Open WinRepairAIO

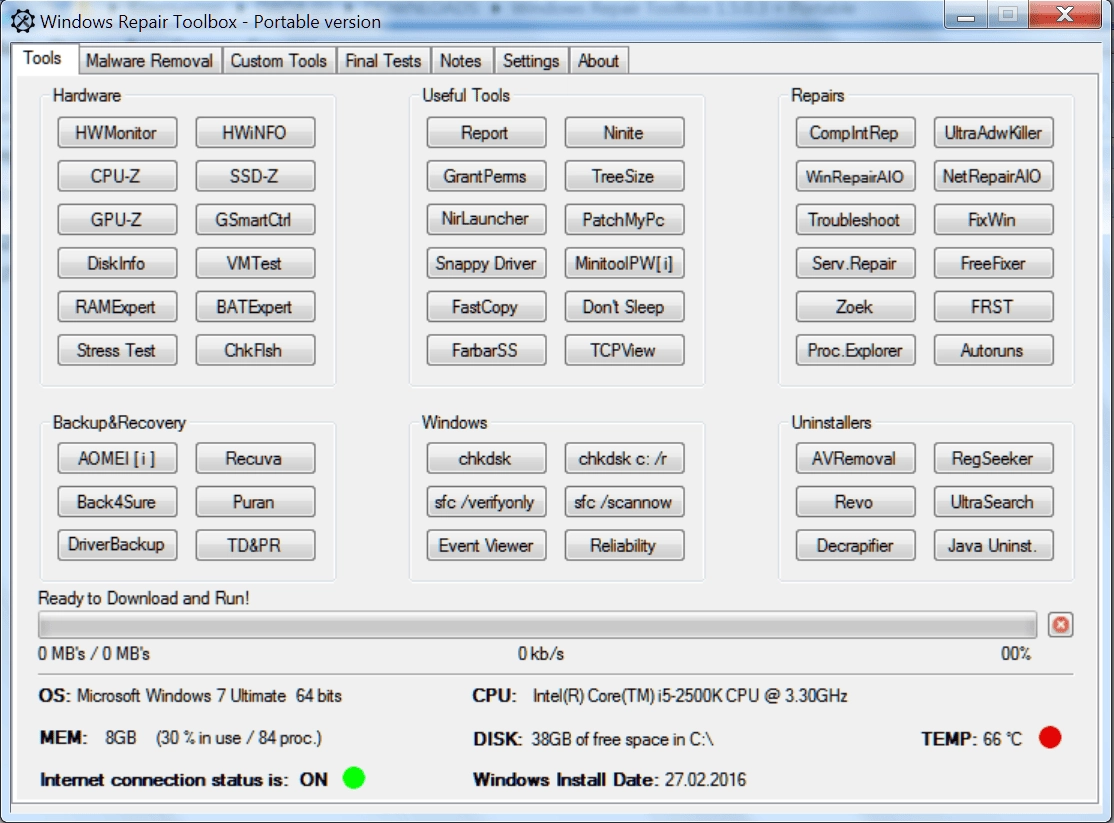[x=855, y=176]
